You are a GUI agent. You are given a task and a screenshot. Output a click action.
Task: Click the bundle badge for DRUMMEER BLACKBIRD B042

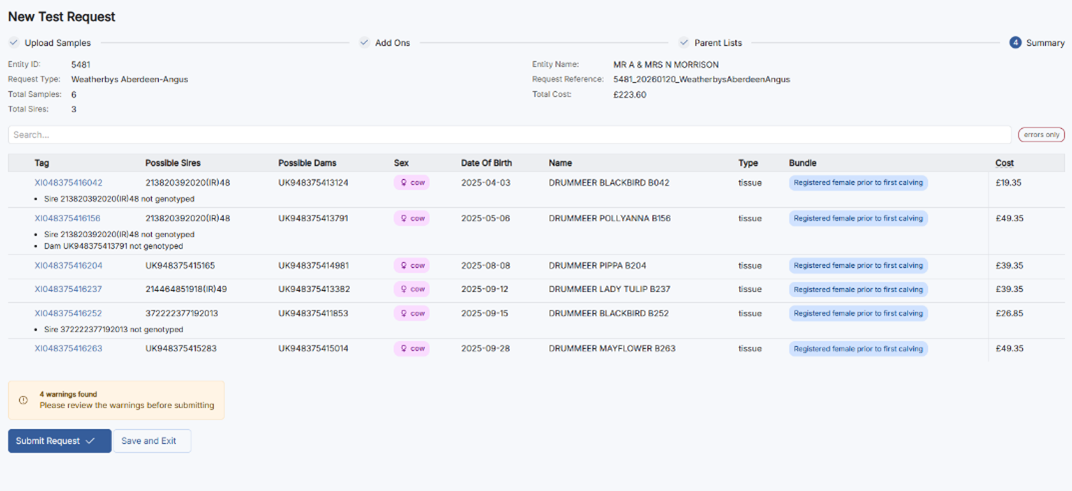point(858,183)
